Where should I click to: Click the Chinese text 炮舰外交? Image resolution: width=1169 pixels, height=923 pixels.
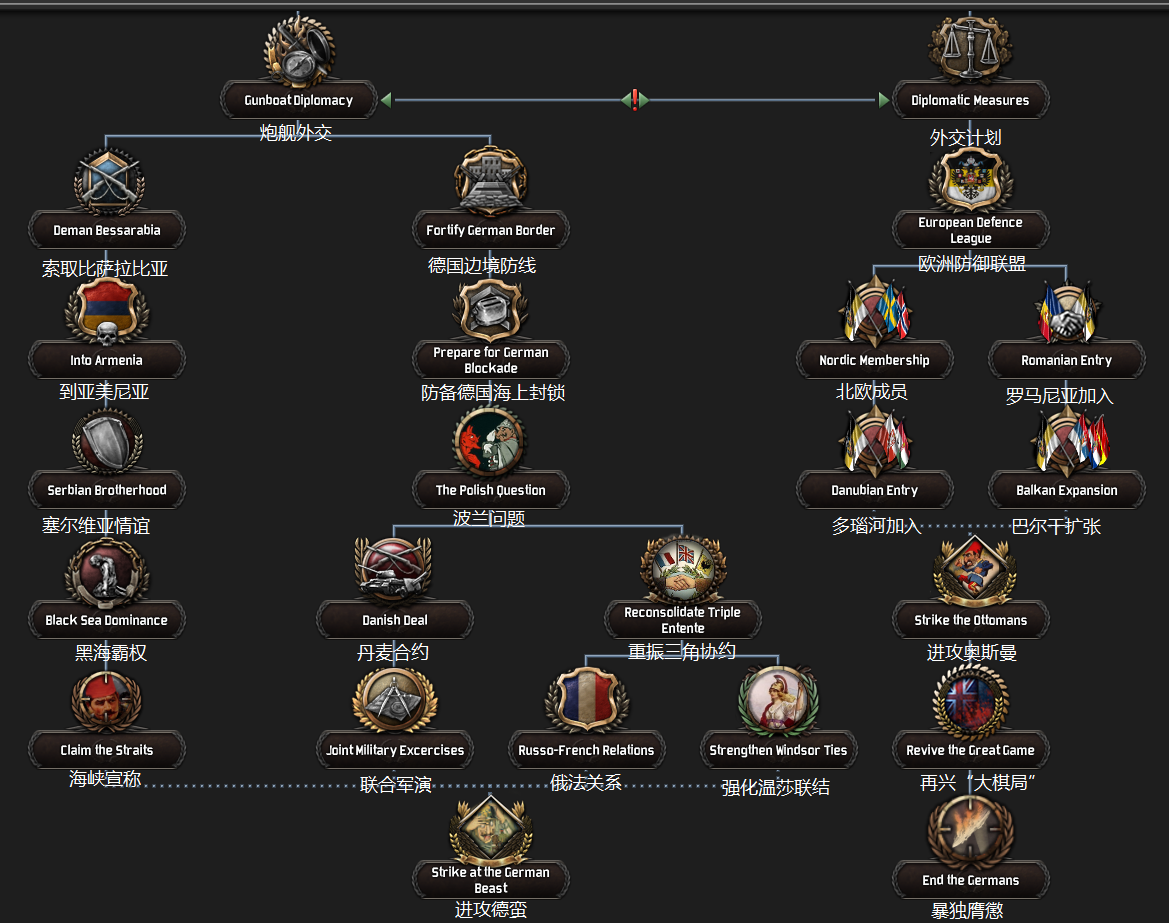point(295,133)
